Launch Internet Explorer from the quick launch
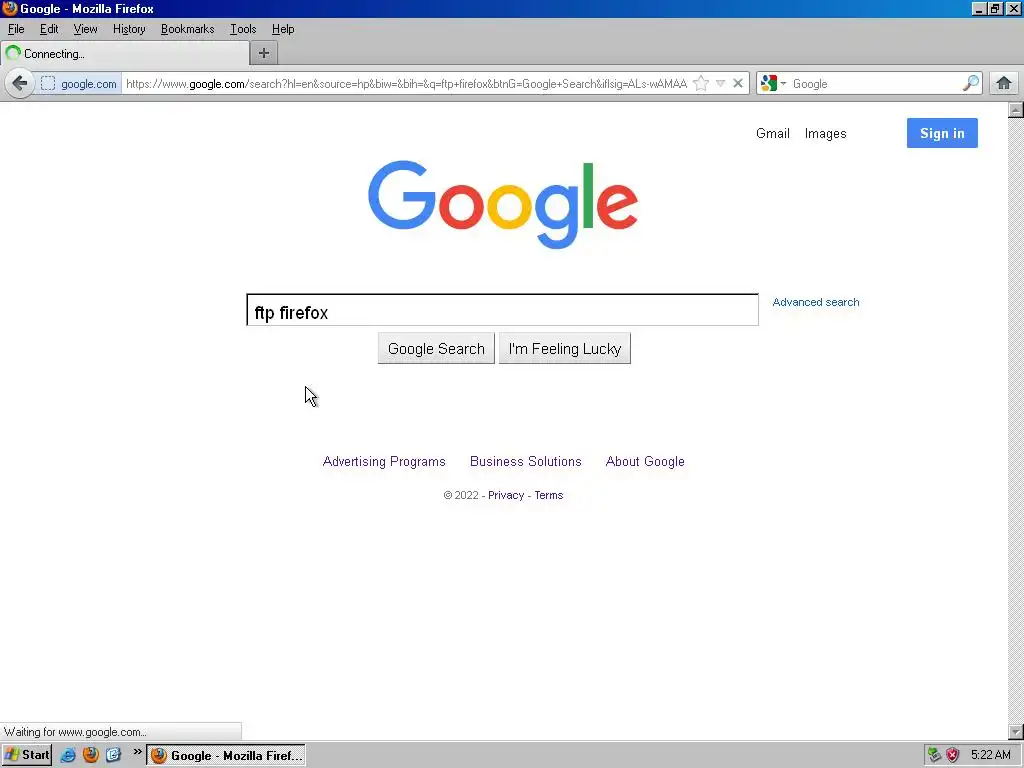 (68, 755)
